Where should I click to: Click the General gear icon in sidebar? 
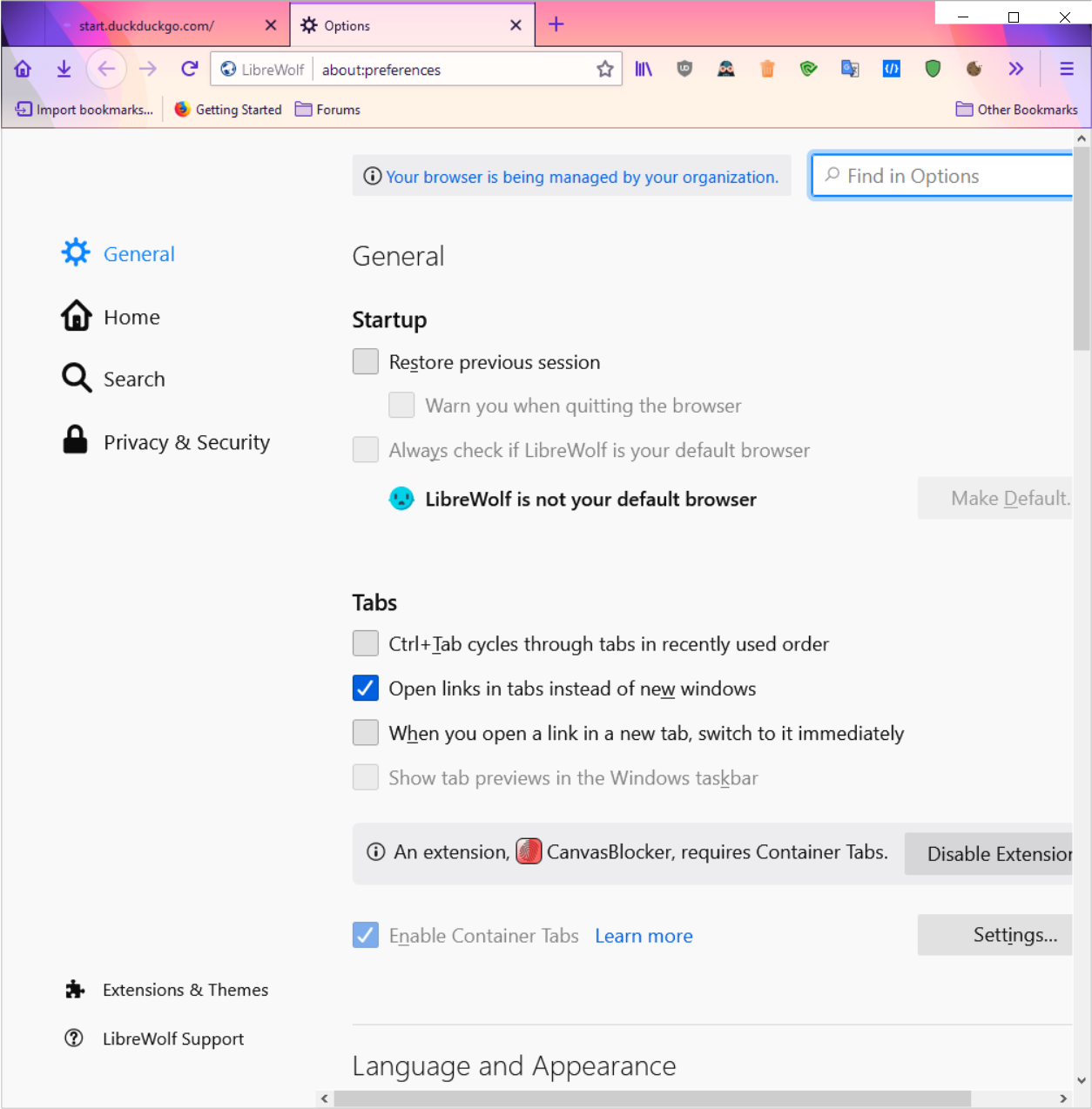coord(76,252)
